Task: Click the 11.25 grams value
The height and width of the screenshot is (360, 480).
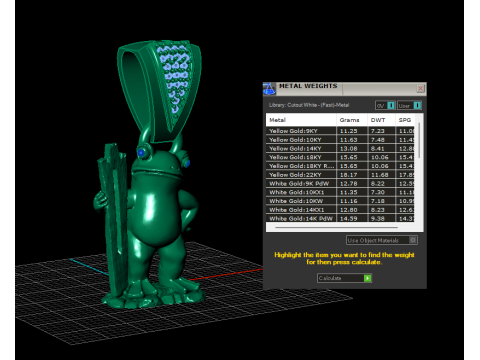Action: [348, 131]
